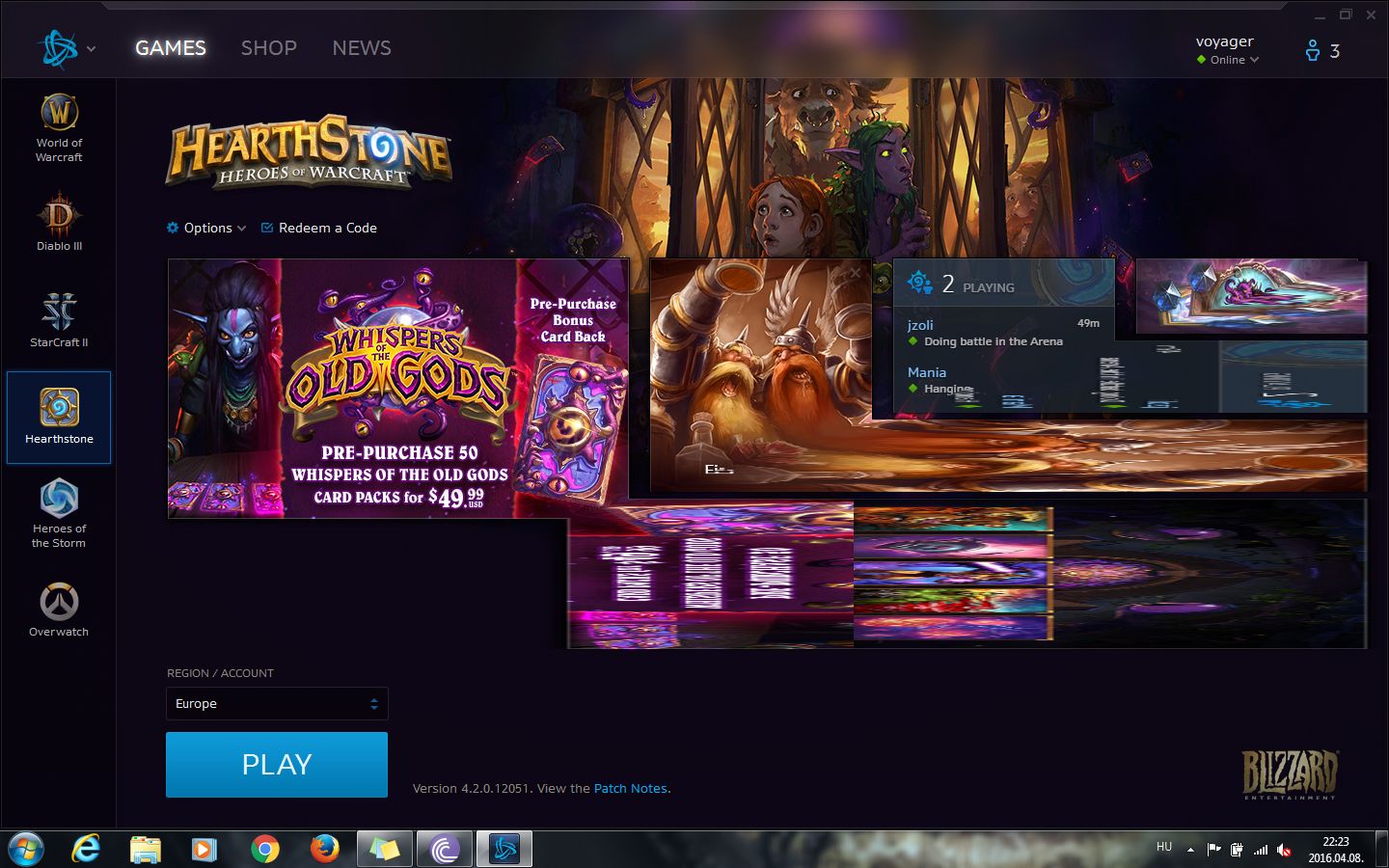Open the sticky notes taskbar window
This screenshot has width=1389, height=868.
[x=384, y=849]
